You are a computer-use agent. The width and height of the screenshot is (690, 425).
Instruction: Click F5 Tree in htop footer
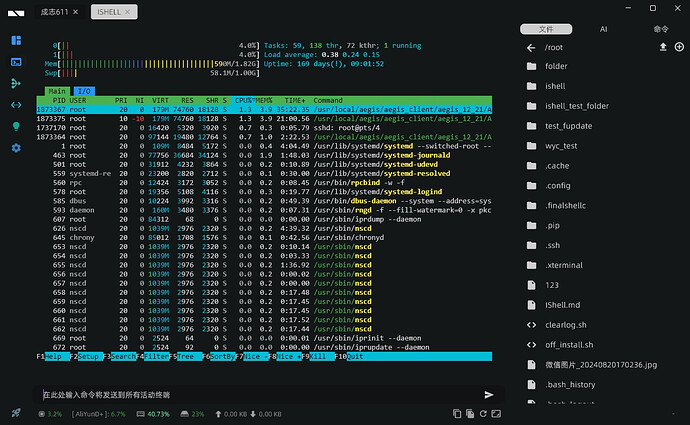tap(186, 356)
